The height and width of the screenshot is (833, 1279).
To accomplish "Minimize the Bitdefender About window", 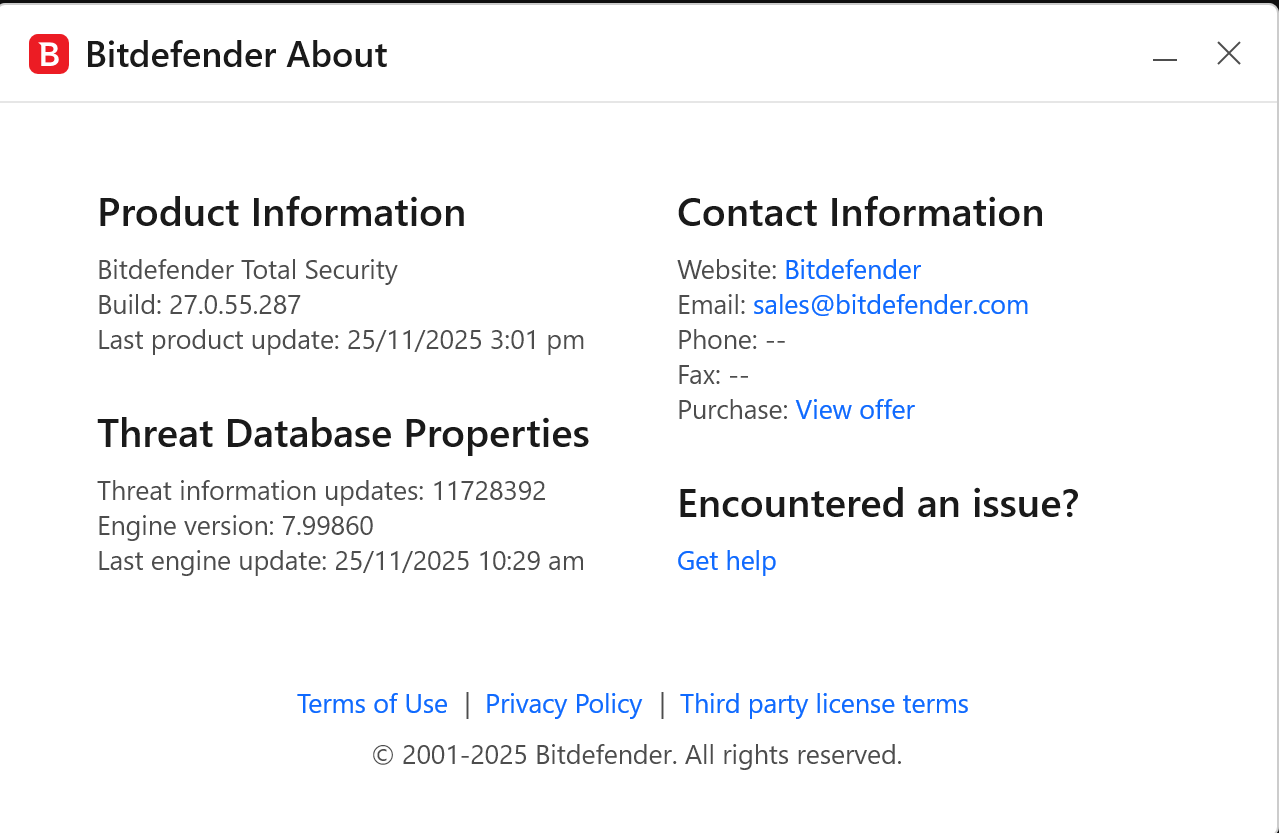I will 1164,56.
